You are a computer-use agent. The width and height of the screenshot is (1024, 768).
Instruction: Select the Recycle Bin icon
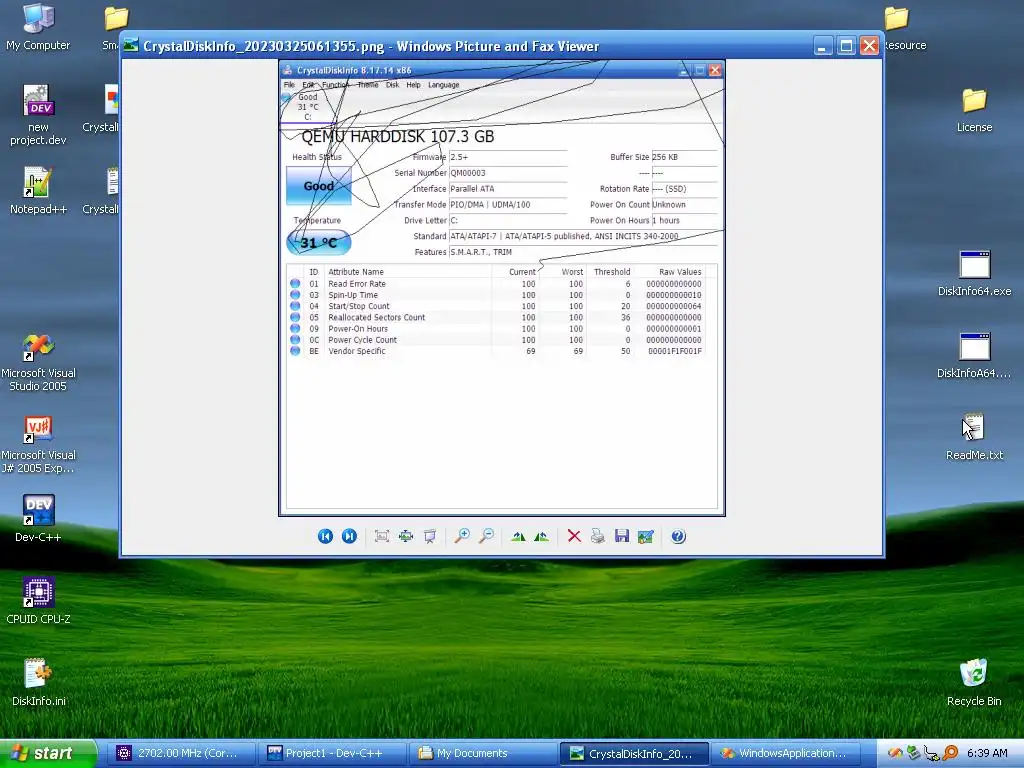click(974, 682)
